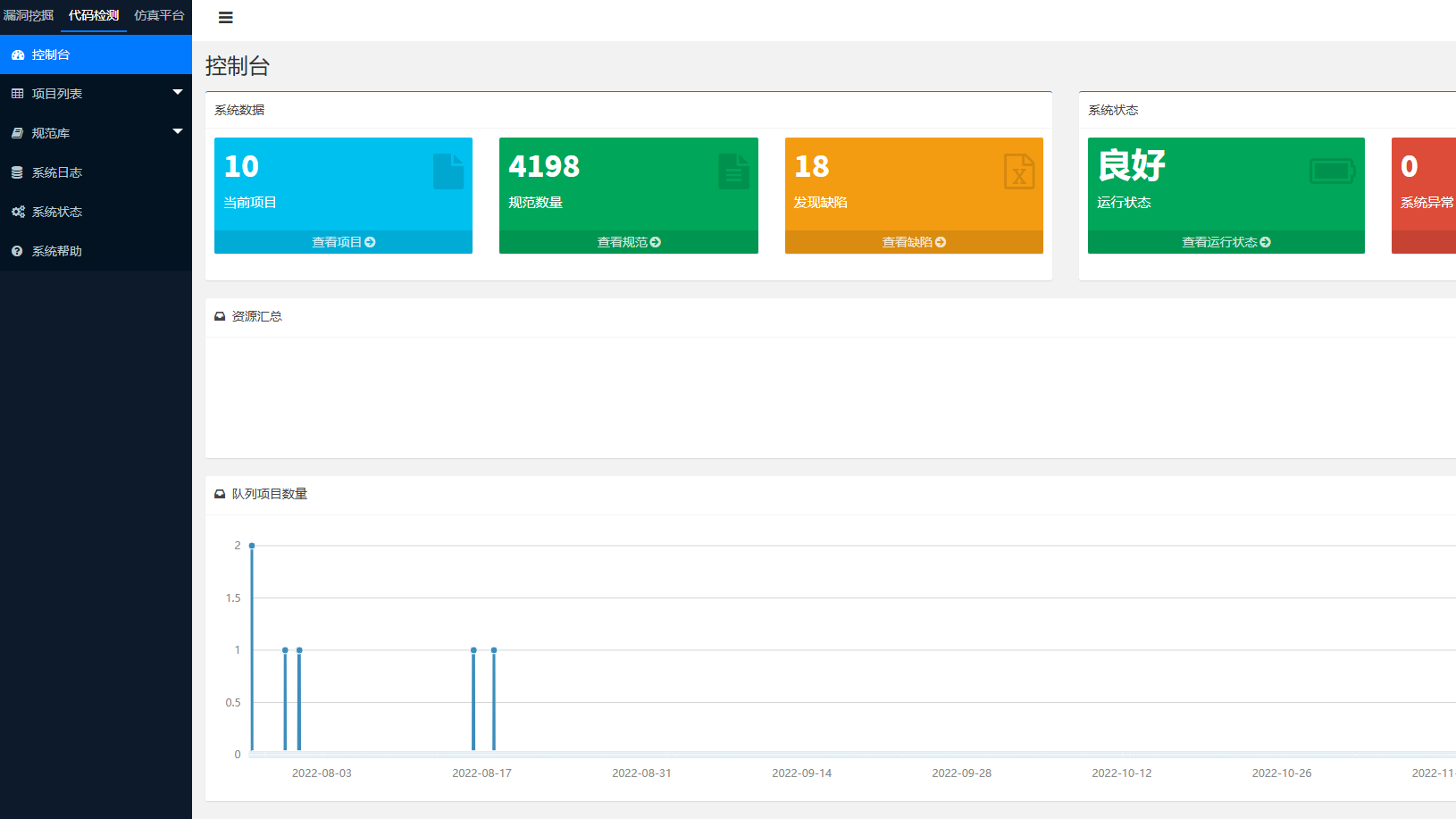The height and width of the screenshot is (819, 1456).
Task: Click the 资源汇总 panel title
Action: (x=257, y=316)
